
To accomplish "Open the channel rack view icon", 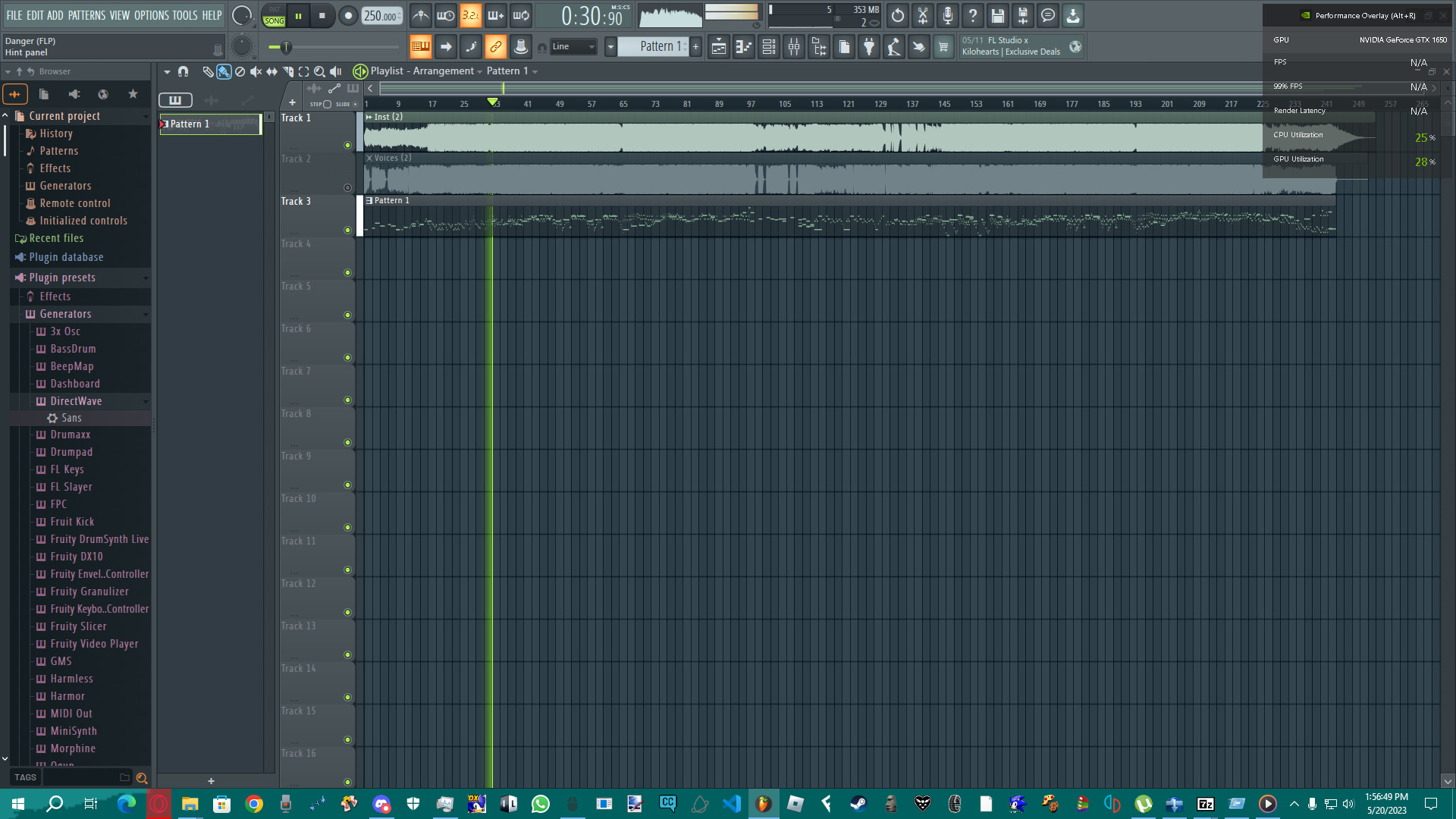I will tap(769, 47).
